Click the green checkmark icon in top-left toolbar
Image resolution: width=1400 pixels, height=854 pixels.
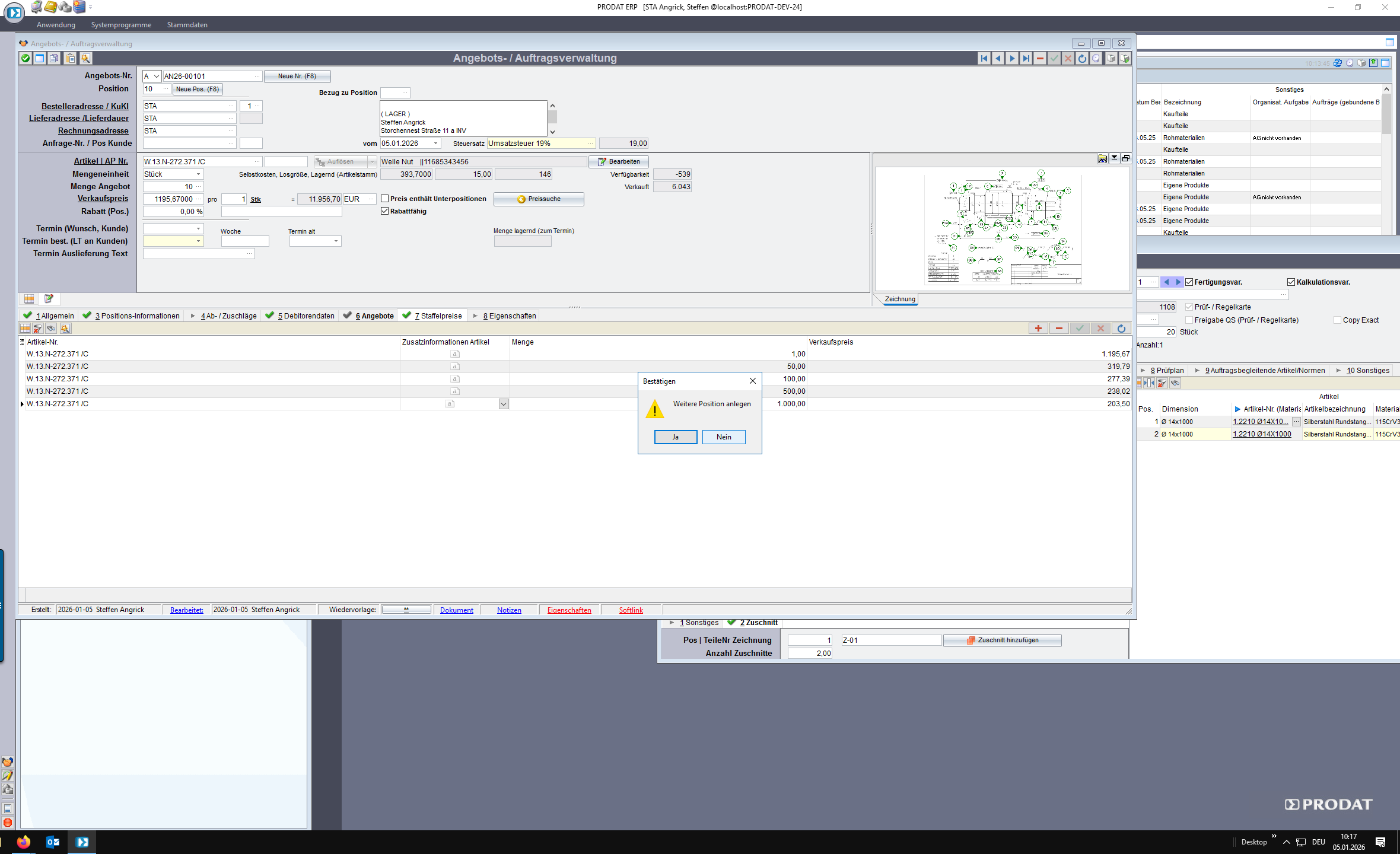tap(26, 58)
